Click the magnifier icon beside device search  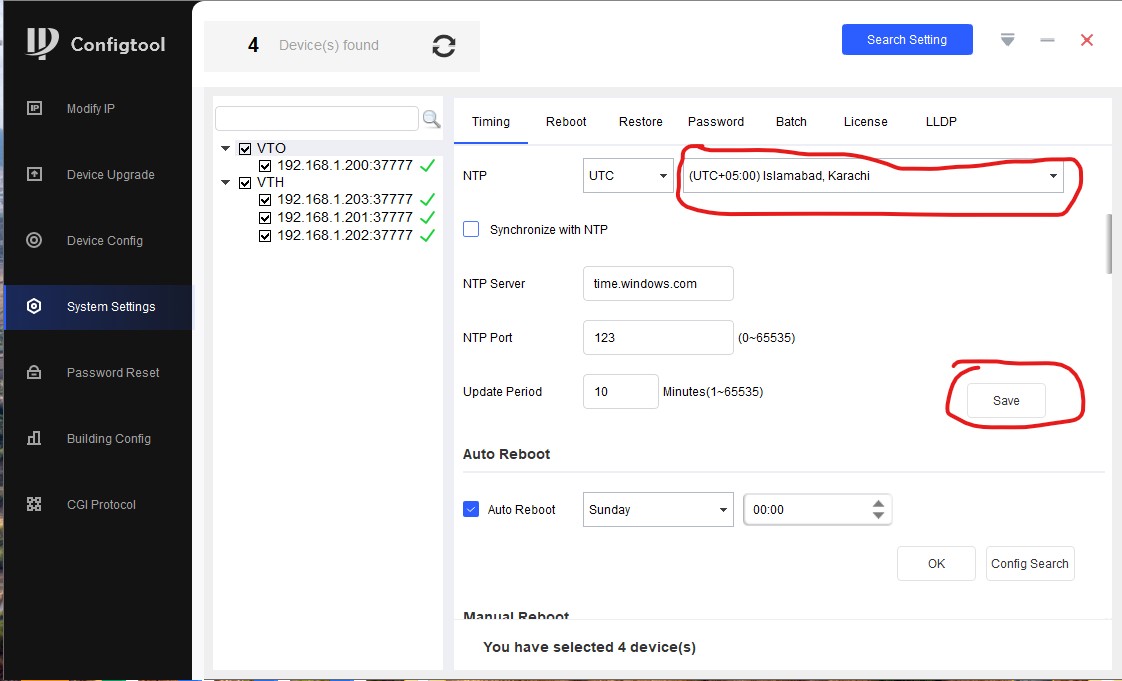click(431, 119)
